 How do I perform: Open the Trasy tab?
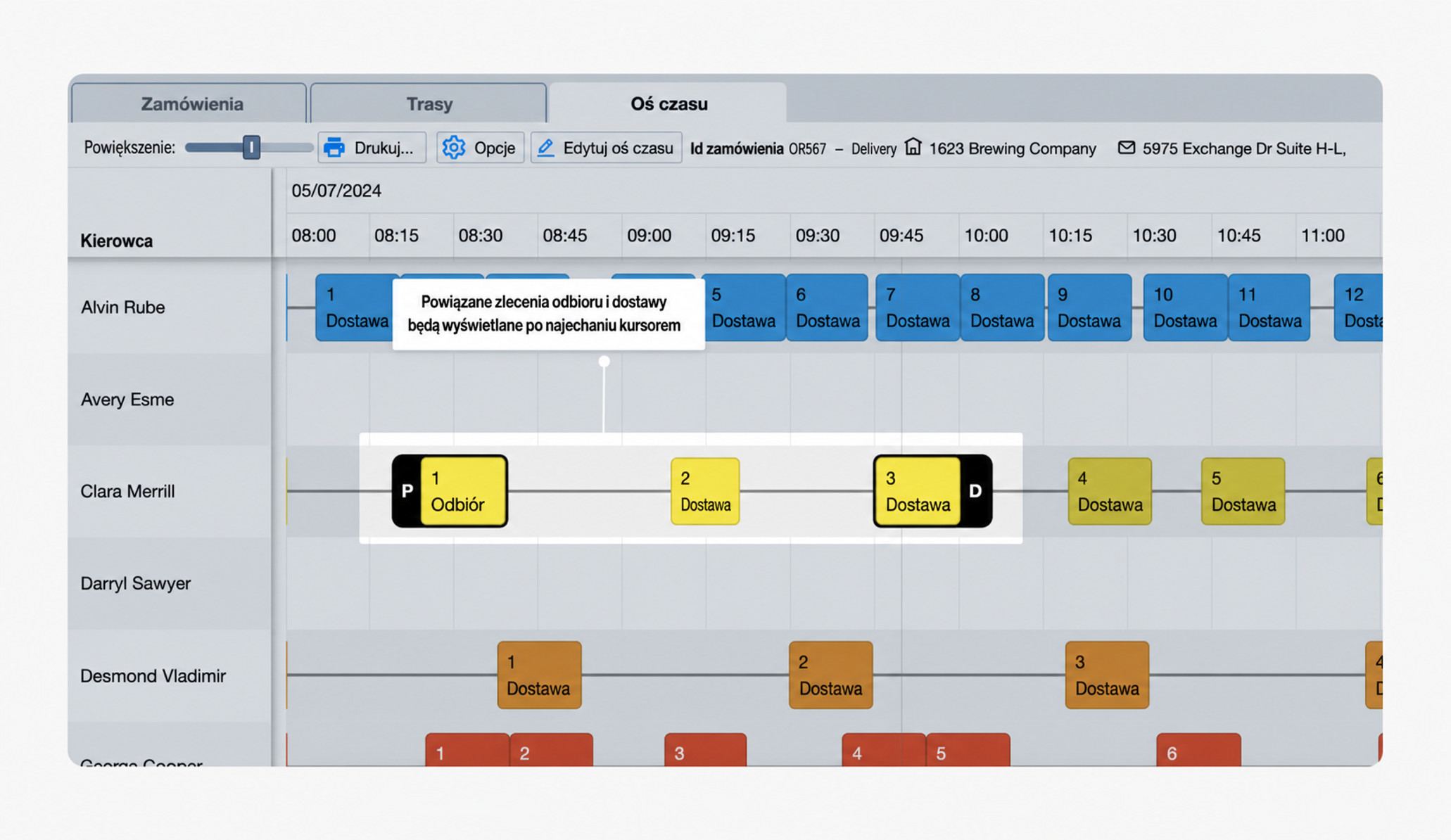(429, 104)
